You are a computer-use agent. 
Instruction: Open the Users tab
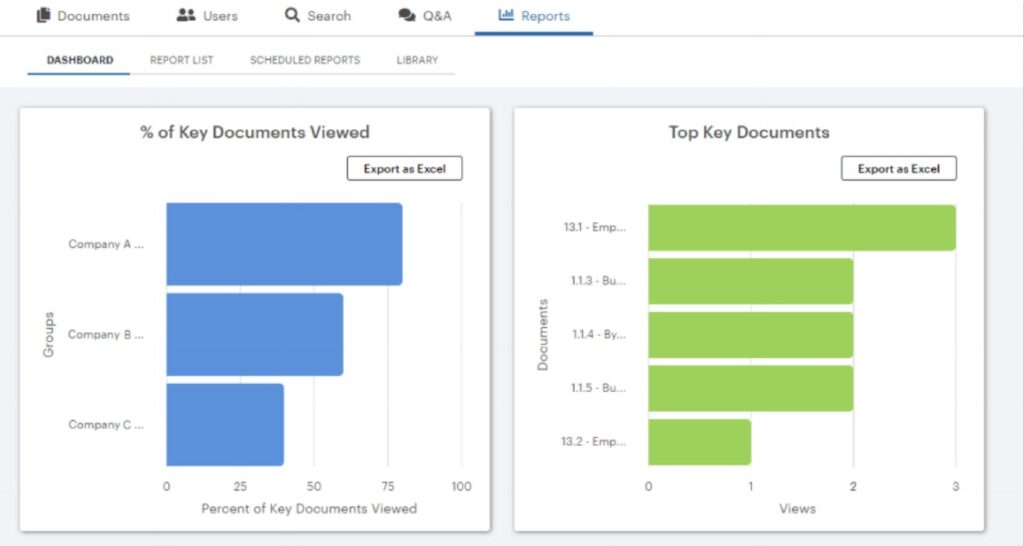coord(207,16)
